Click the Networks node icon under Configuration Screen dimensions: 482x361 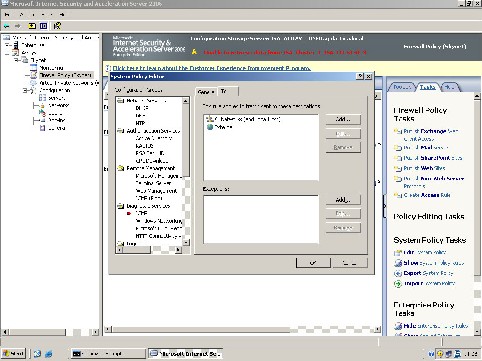pyautogui.click(x=42, y=105)
